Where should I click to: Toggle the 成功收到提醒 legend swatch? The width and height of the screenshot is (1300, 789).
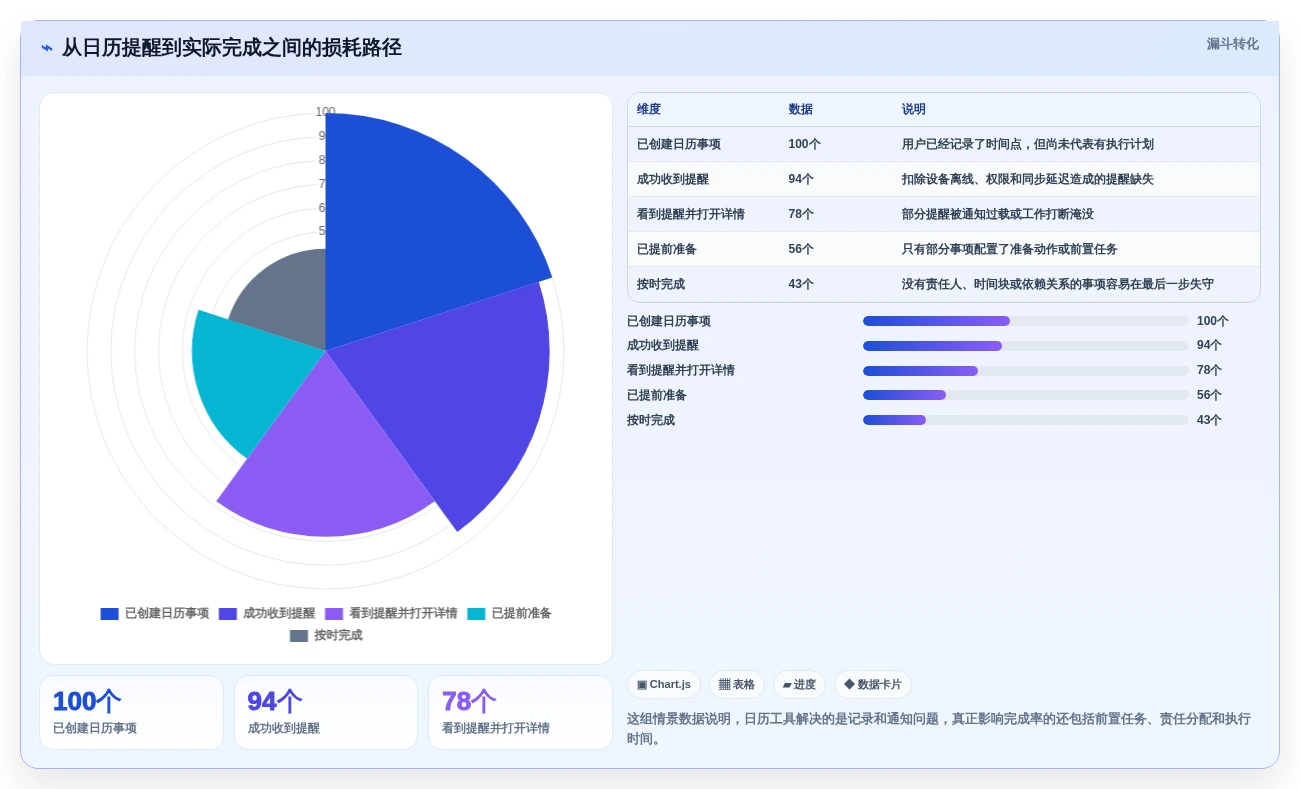pyautogui.click(x=228, y=614)
